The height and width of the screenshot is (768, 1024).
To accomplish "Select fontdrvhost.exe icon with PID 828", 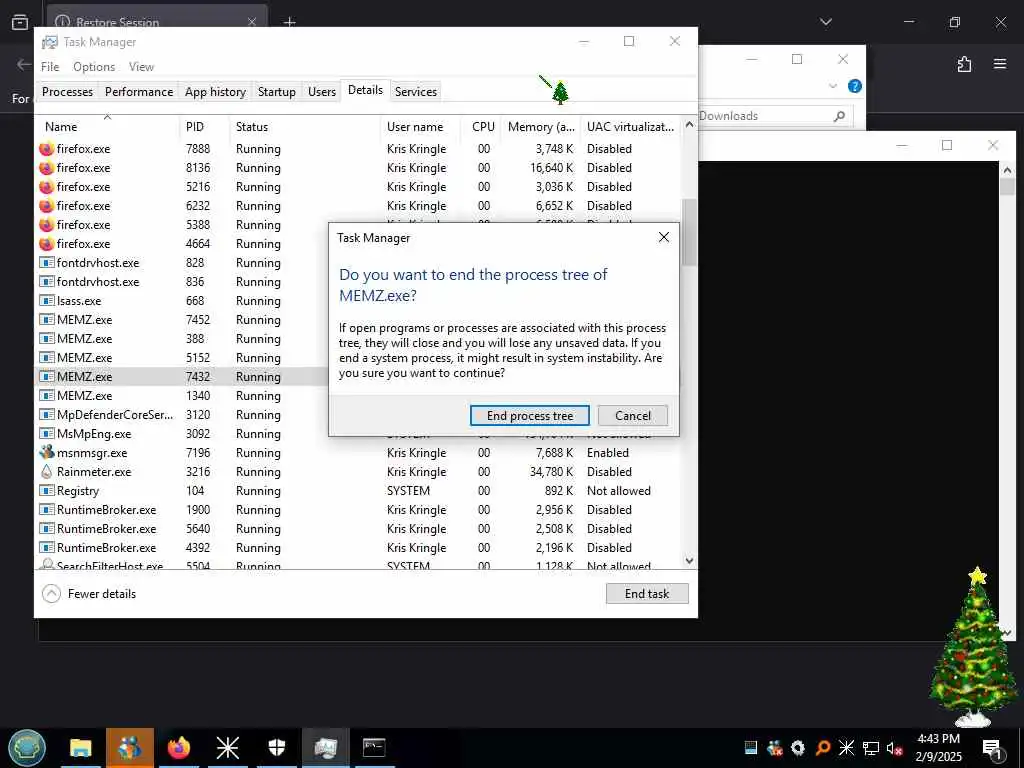I will (46, 263).
